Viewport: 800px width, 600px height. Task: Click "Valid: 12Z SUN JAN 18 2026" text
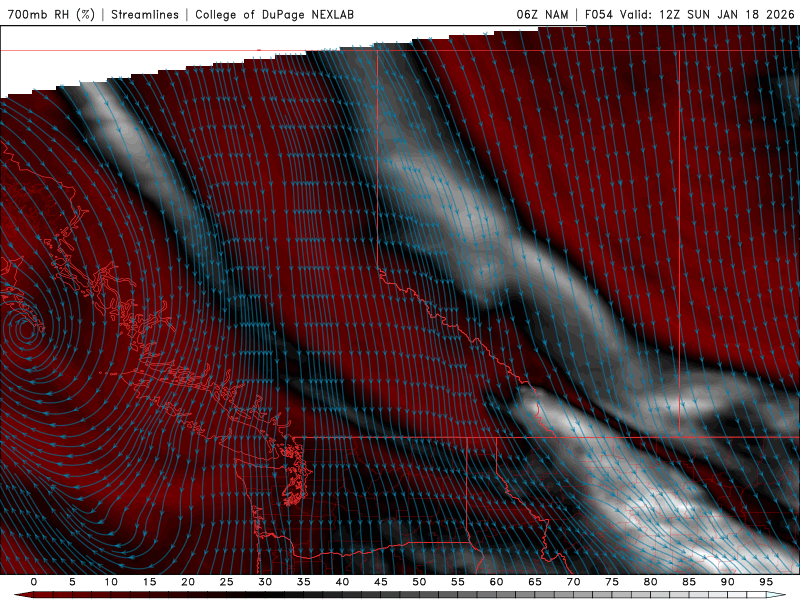[x=707, y=14]
